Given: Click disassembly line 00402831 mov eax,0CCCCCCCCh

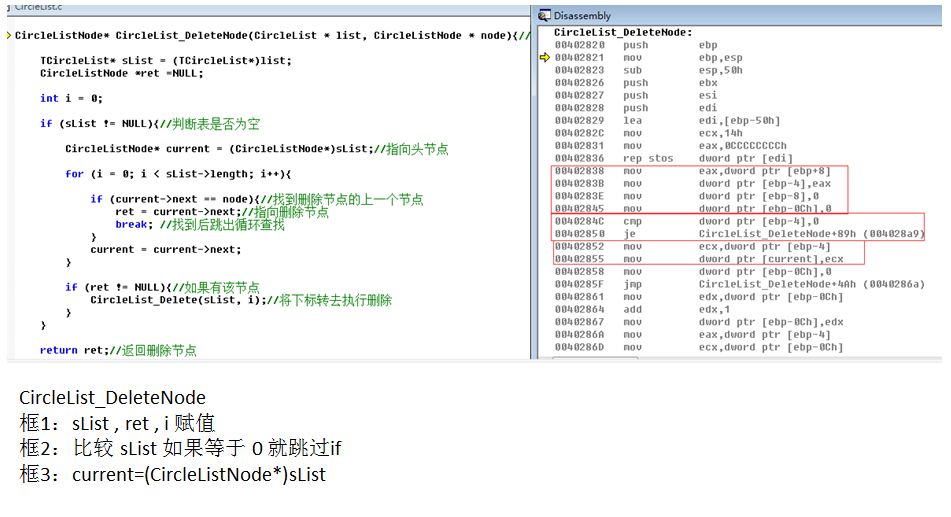Looking at the screenshot, I should coord(670,146).
